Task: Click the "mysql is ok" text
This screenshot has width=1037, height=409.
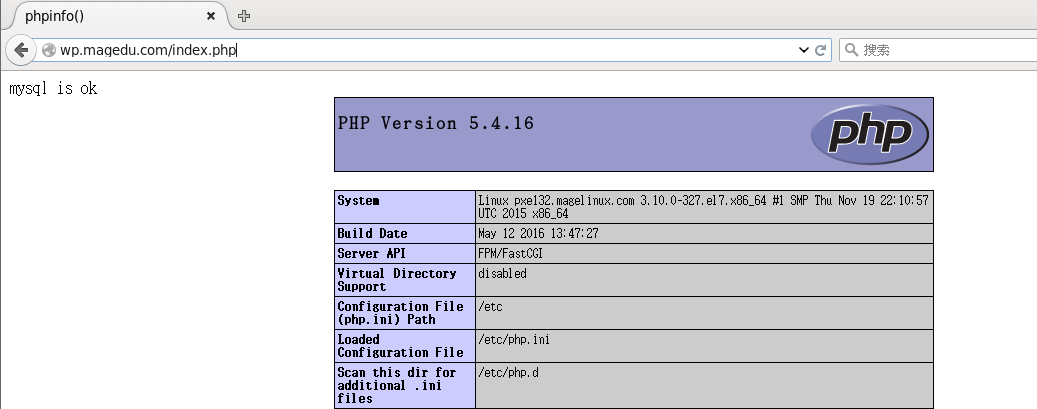Action: pyautogui.click(x=53, y=88)
